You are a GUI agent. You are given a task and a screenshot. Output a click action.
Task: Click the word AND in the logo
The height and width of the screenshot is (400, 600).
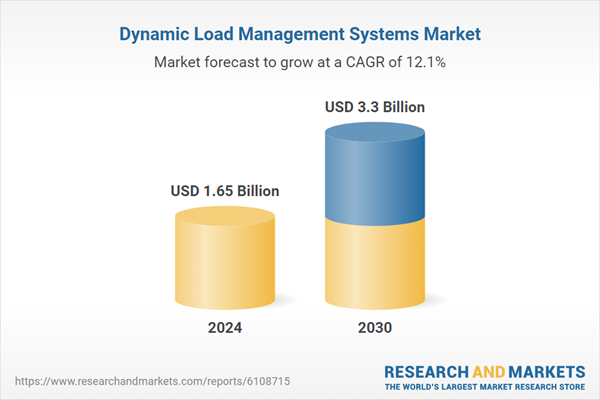[486, 370]
